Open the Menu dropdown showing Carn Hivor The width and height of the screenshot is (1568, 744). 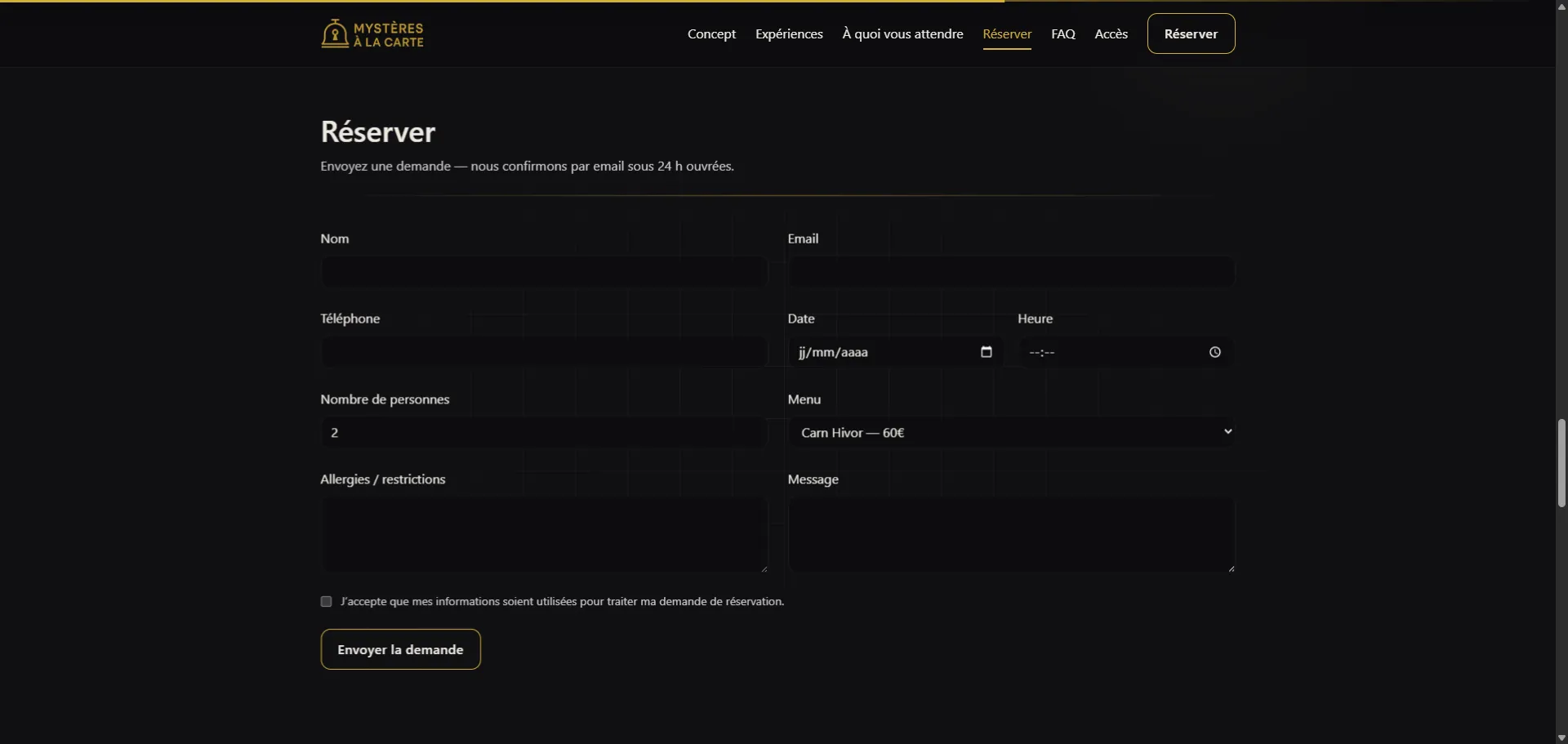click(1012, 432)
